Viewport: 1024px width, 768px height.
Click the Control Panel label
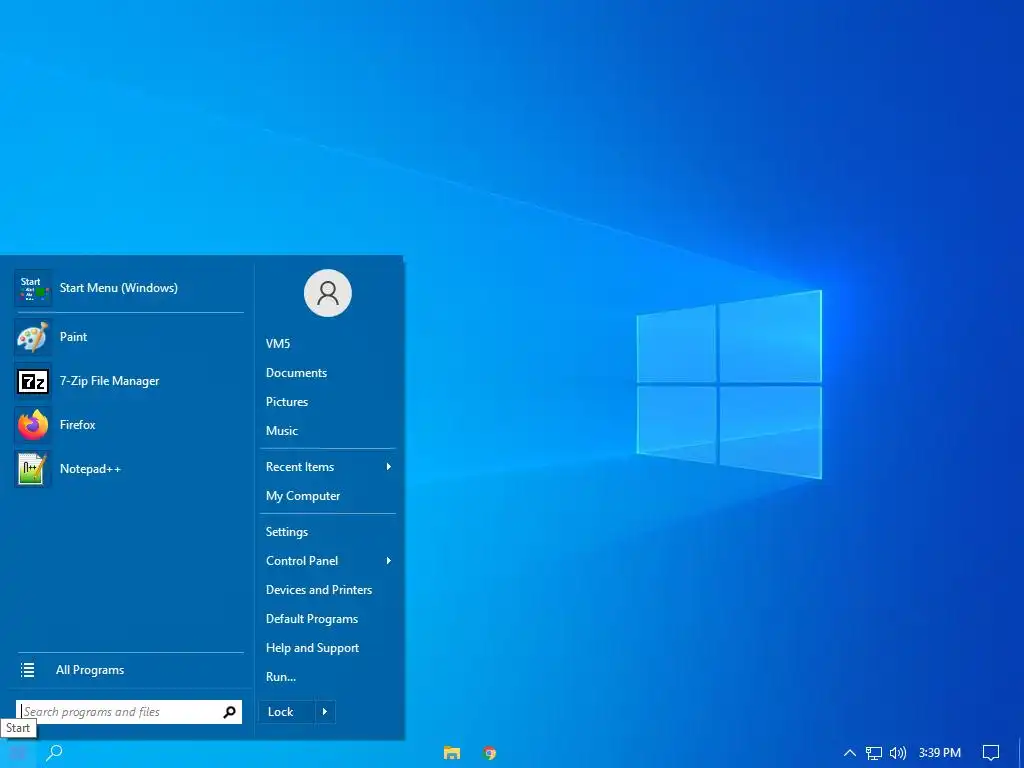(x=302, y=561)
